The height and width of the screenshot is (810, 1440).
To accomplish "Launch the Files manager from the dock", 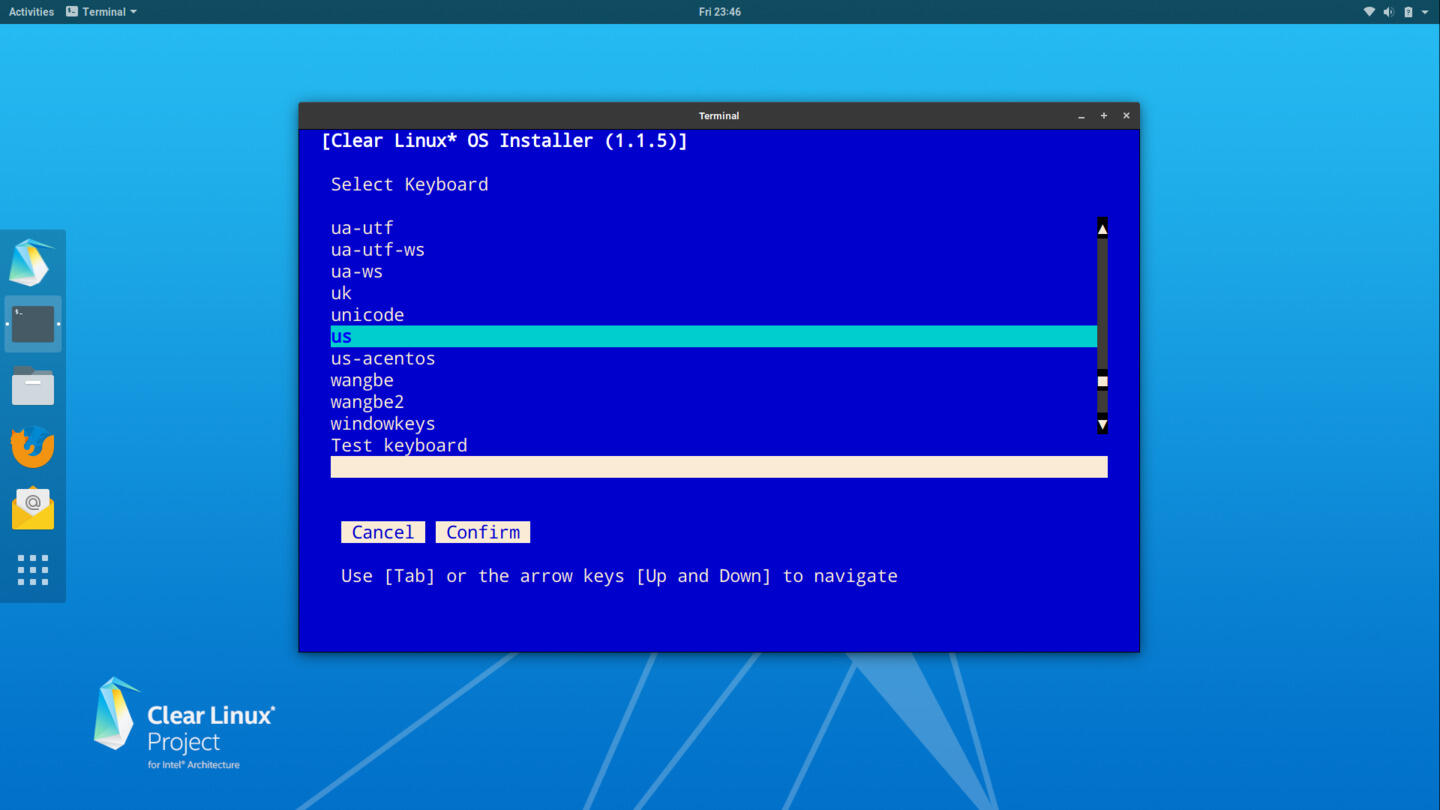I will pos(33,385).
